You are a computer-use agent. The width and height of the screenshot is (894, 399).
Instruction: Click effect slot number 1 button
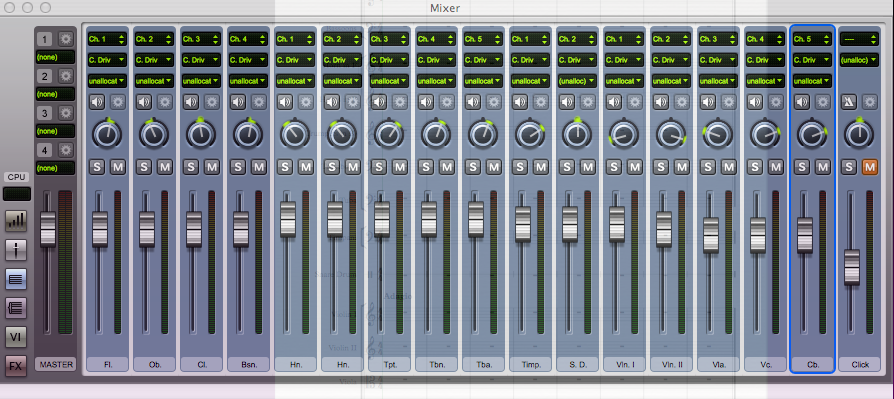point(45,39)
